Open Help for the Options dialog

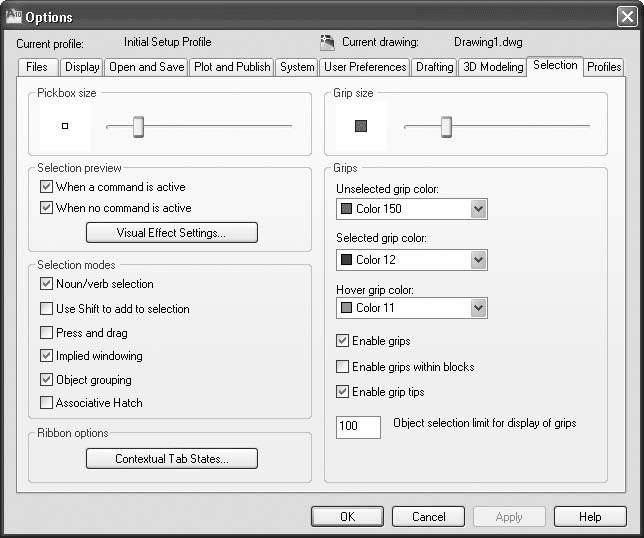pos(590,517)
